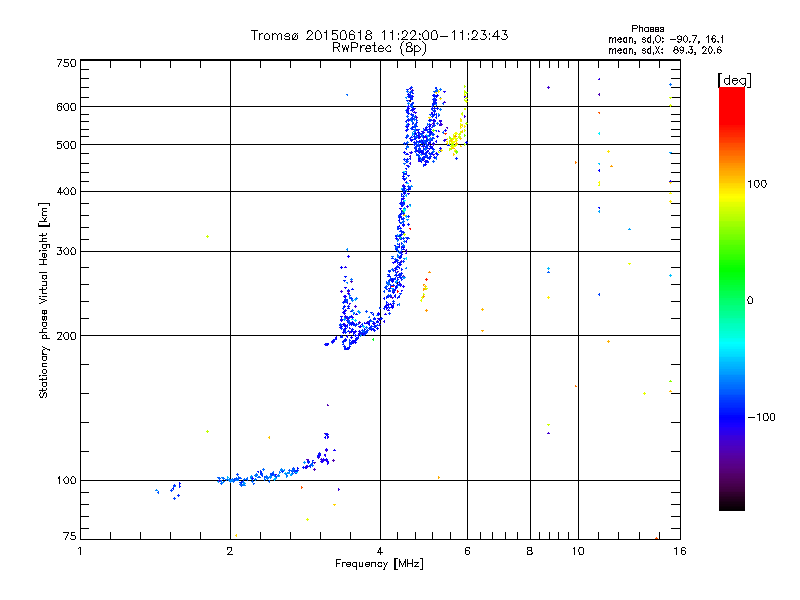Click the y-axis tick label '300'
Viewport: 800px width, 600px height.
coord(66,251)
